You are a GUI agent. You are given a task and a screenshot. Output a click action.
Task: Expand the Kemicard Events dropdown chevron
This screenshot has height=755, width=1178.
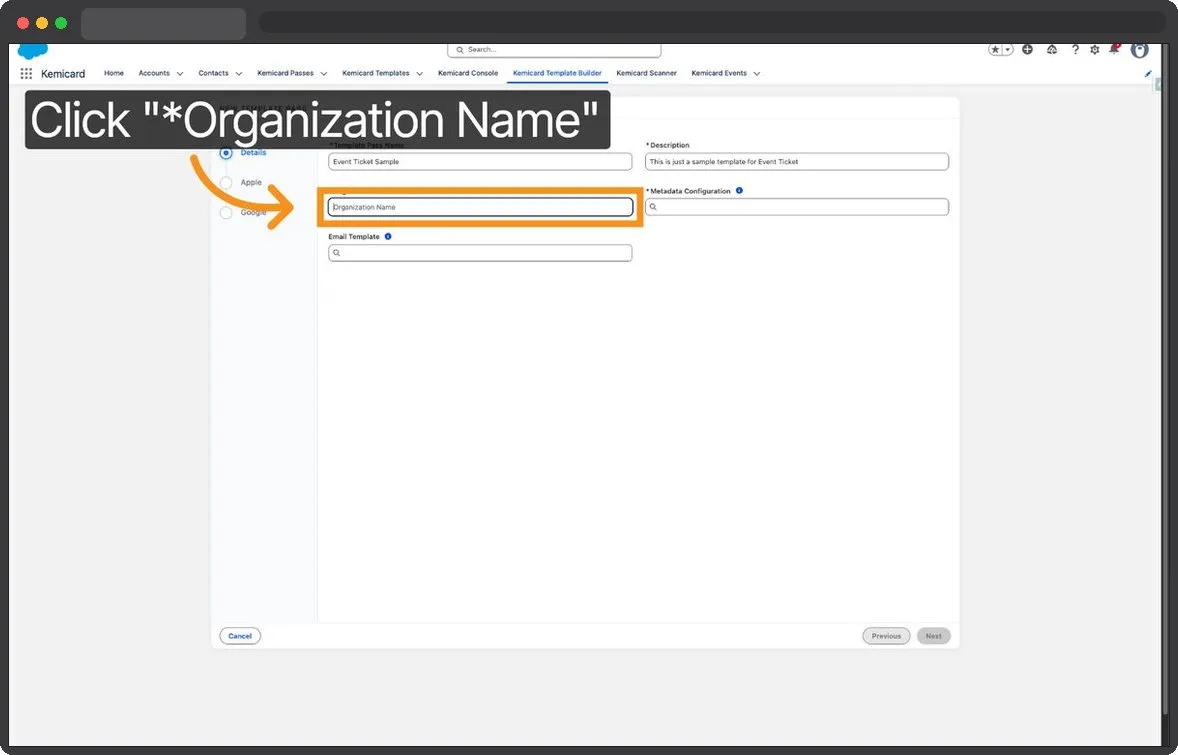tap(757, 74)
